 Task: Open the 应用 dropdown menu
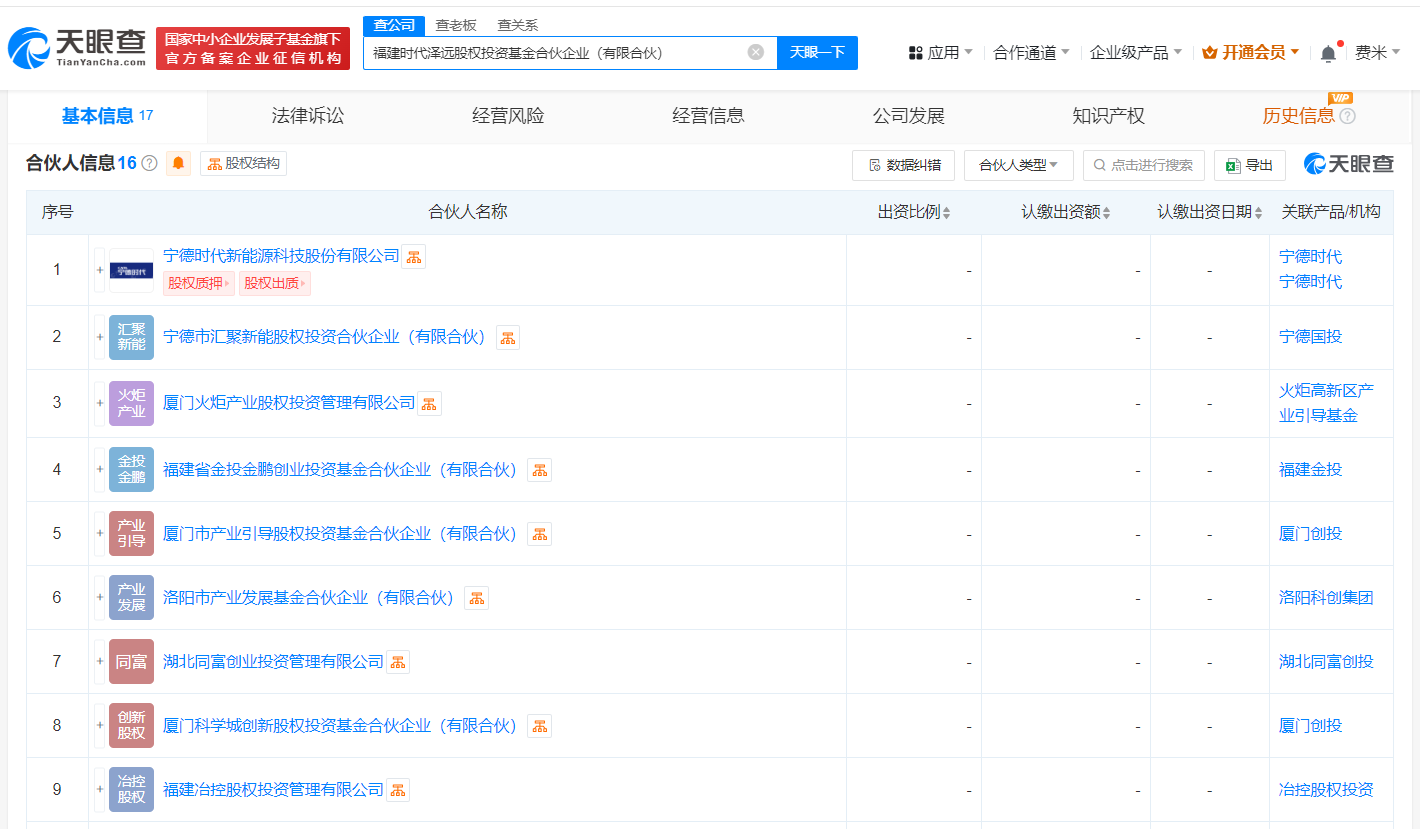tap(940, 53)
